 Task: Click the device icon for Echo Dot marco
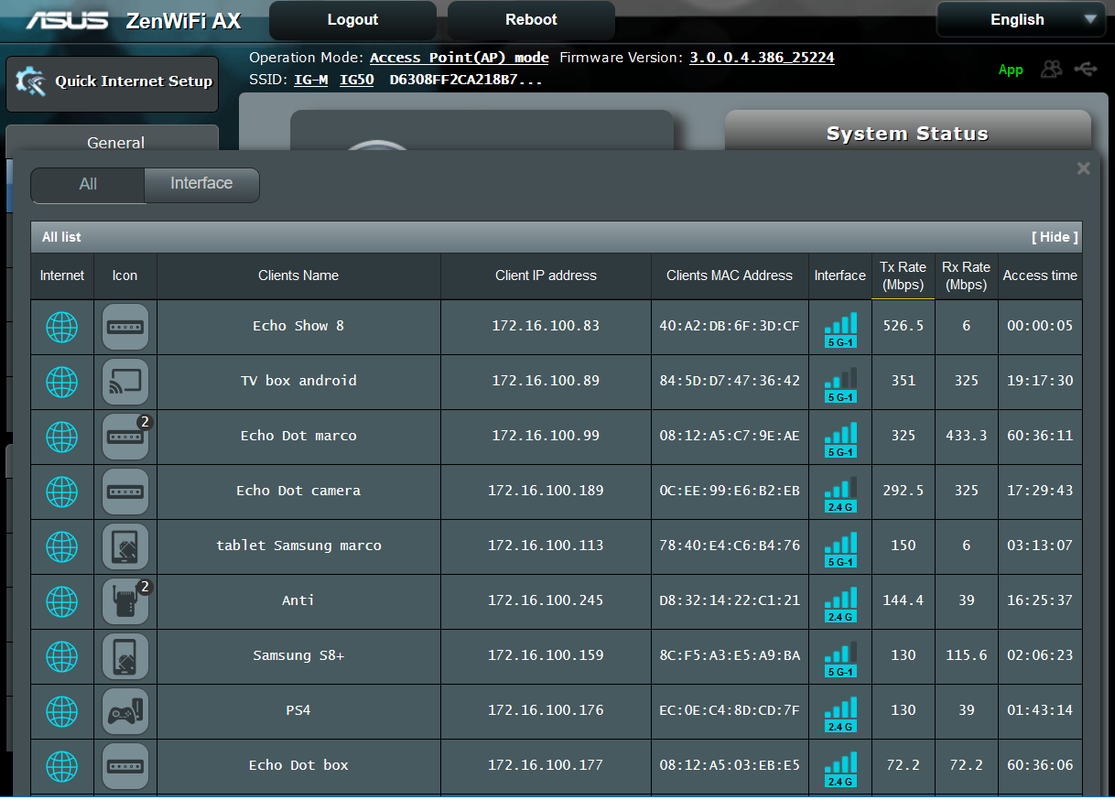(x=125, y=437)
